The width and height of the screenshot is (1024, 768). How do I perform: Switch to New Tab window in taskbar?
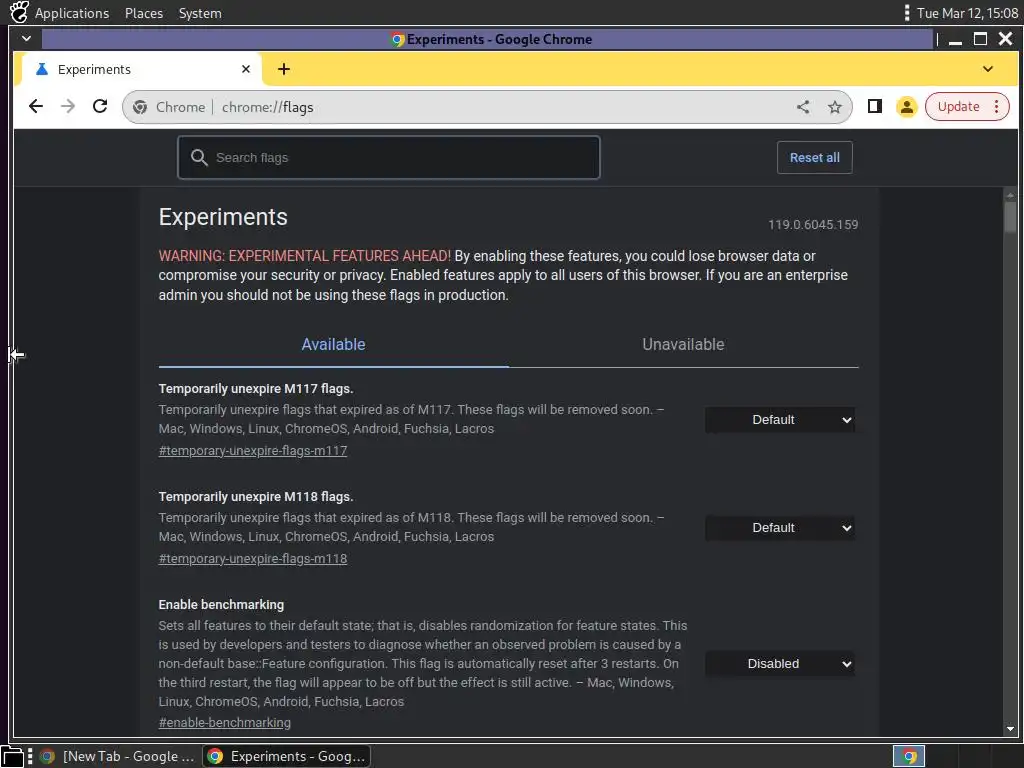pyautogui.click(x=118, y=756)
